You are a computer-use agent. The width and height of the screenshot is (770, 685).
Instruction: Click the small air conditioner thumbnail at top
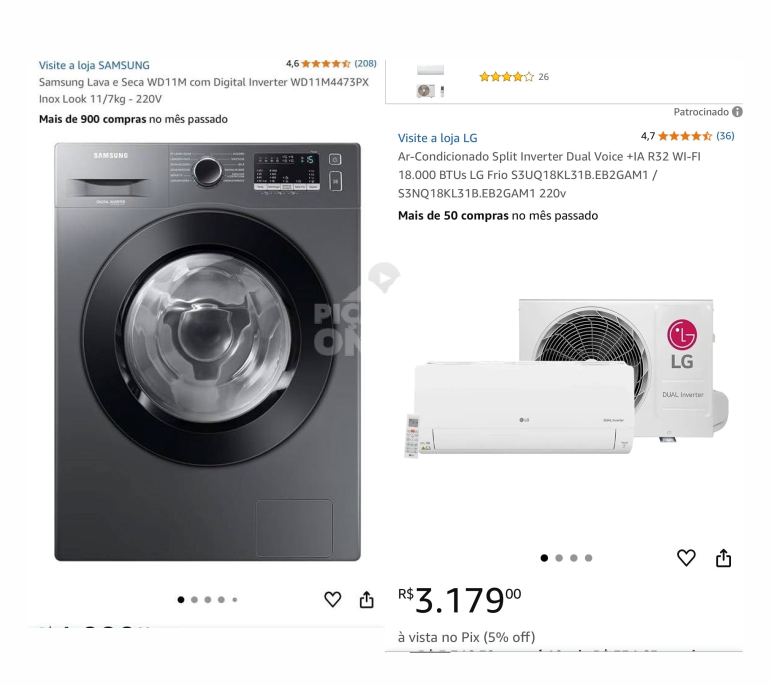[431, 81]
